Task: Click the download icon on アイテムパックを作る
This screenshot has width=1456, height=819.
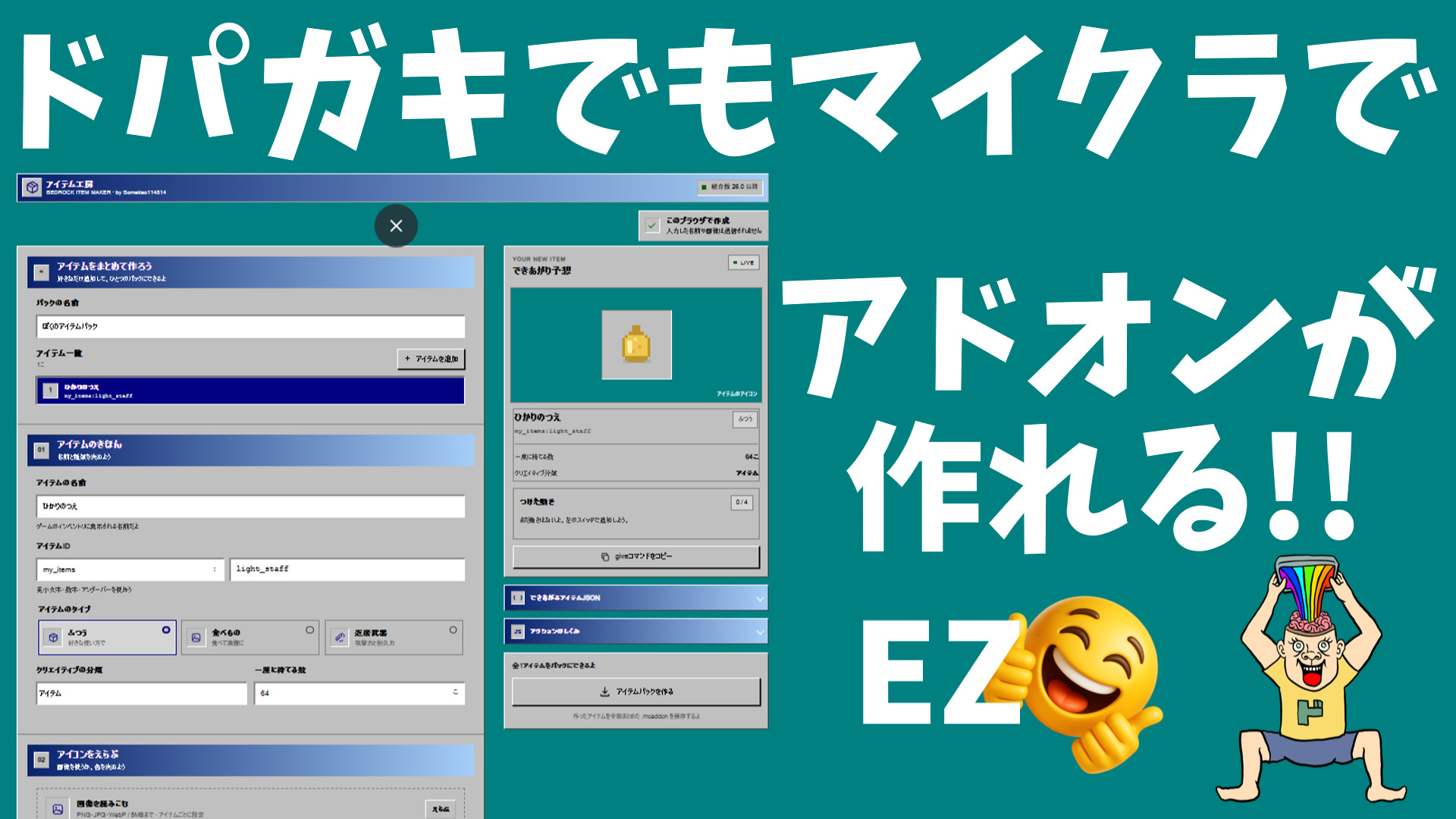Action: (605, 692)
